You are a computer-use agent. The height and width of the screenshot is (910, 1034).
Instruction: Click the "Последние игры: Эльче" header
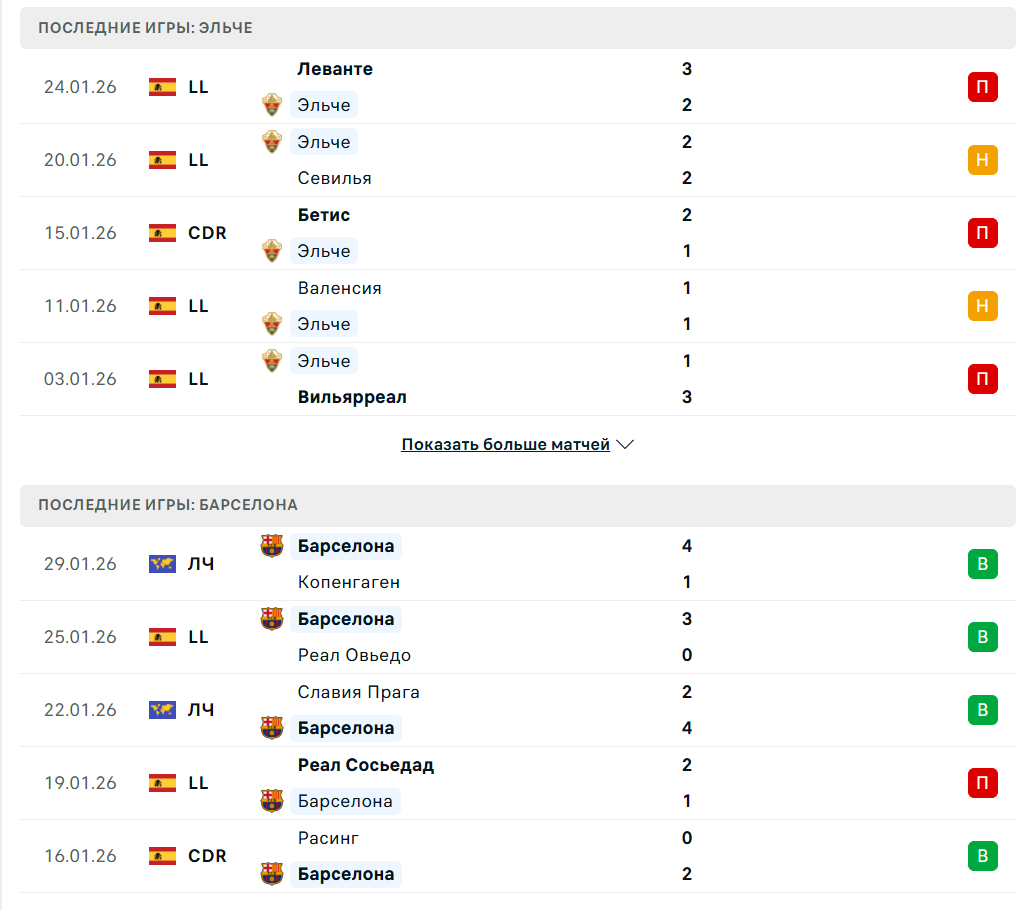145,28
